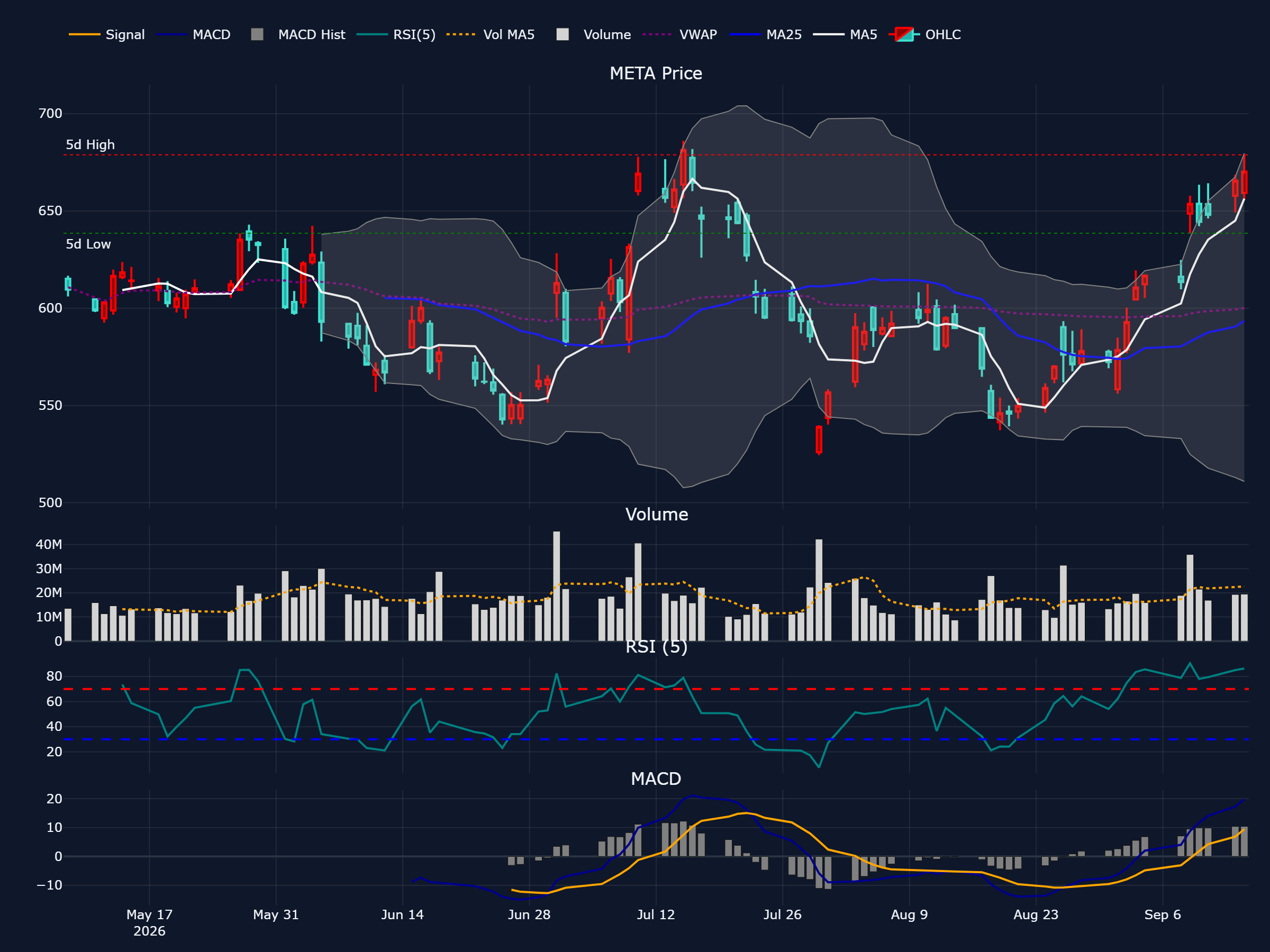Click the 5d Low annotation label

click(x=88, y=244)
